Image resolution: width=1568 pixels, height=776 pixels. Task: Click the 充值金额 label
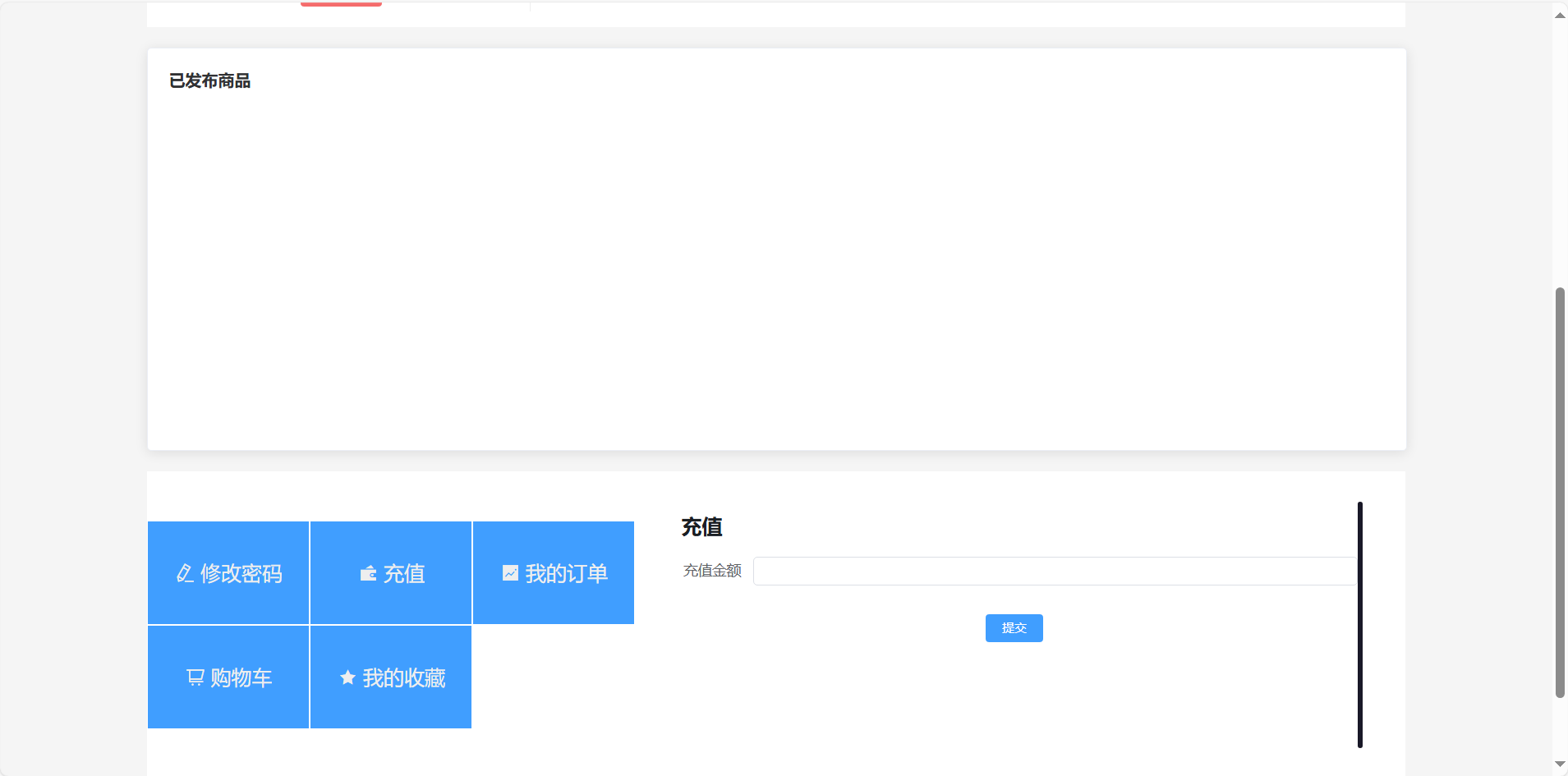[712, 571]
